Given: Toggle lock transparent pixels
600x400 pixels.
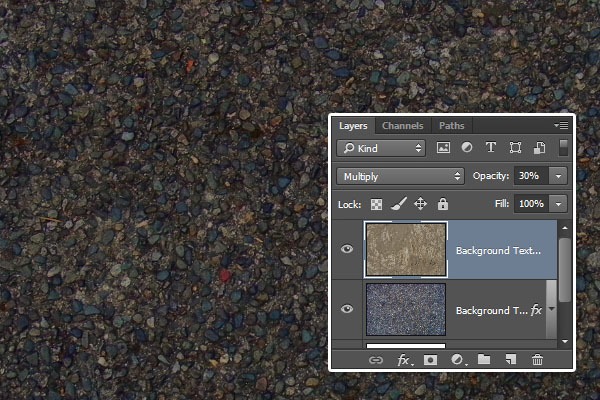Looking at the screenshot, I should click(377, 204).
